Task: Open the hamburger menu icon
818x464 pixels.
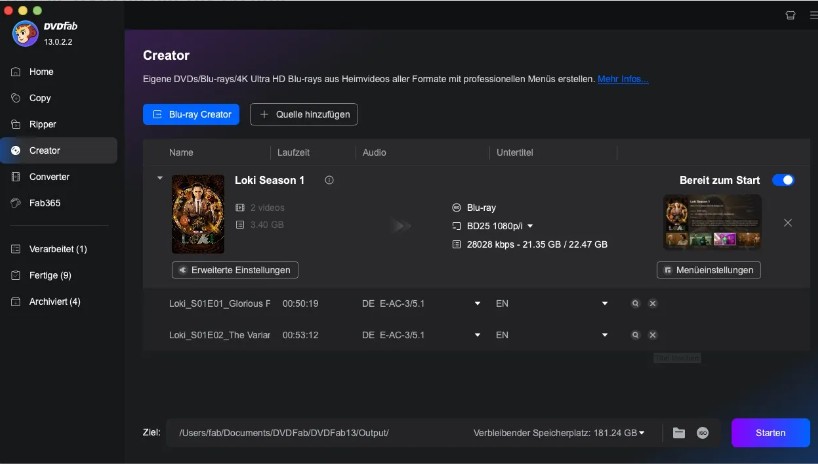Action: [x=813, y=15]
